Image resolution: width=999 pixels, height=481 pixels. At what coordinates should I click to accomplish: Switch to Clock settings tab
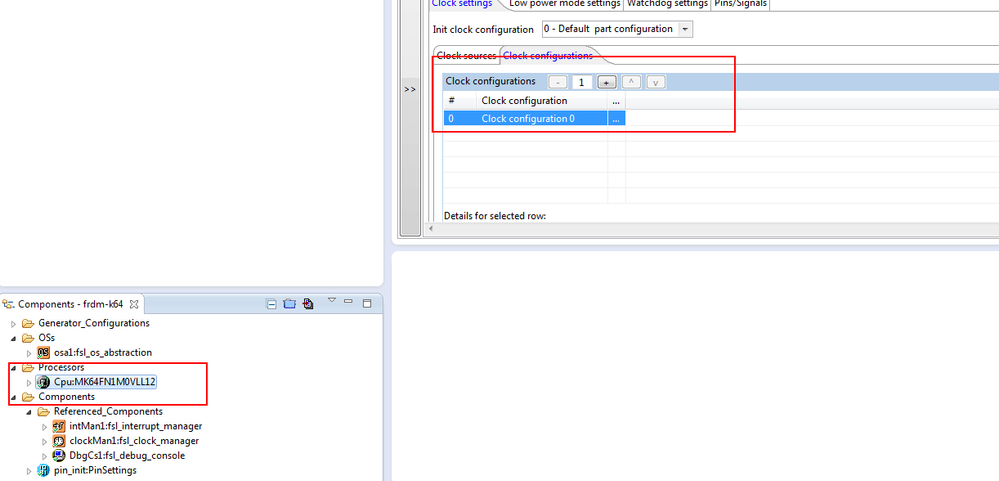pos(463,4)
